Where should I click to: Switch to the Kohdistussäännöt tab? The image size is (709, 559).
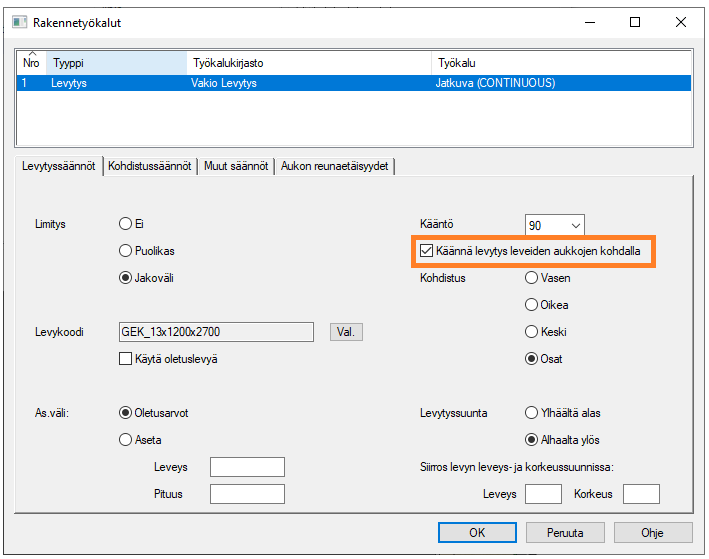(149, 167)
